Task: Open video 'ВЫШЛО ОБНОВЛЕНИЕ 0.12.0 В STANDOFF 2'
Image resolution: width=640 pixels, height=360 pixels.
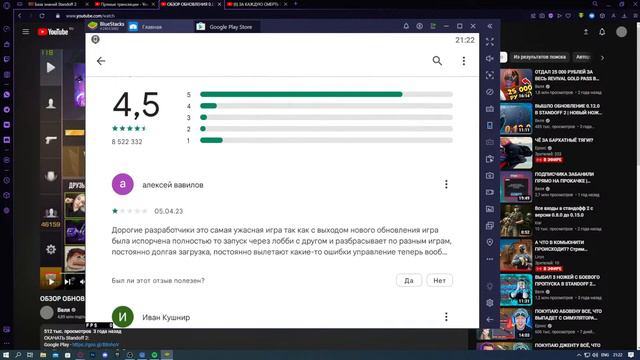Action: pos(568,109)
